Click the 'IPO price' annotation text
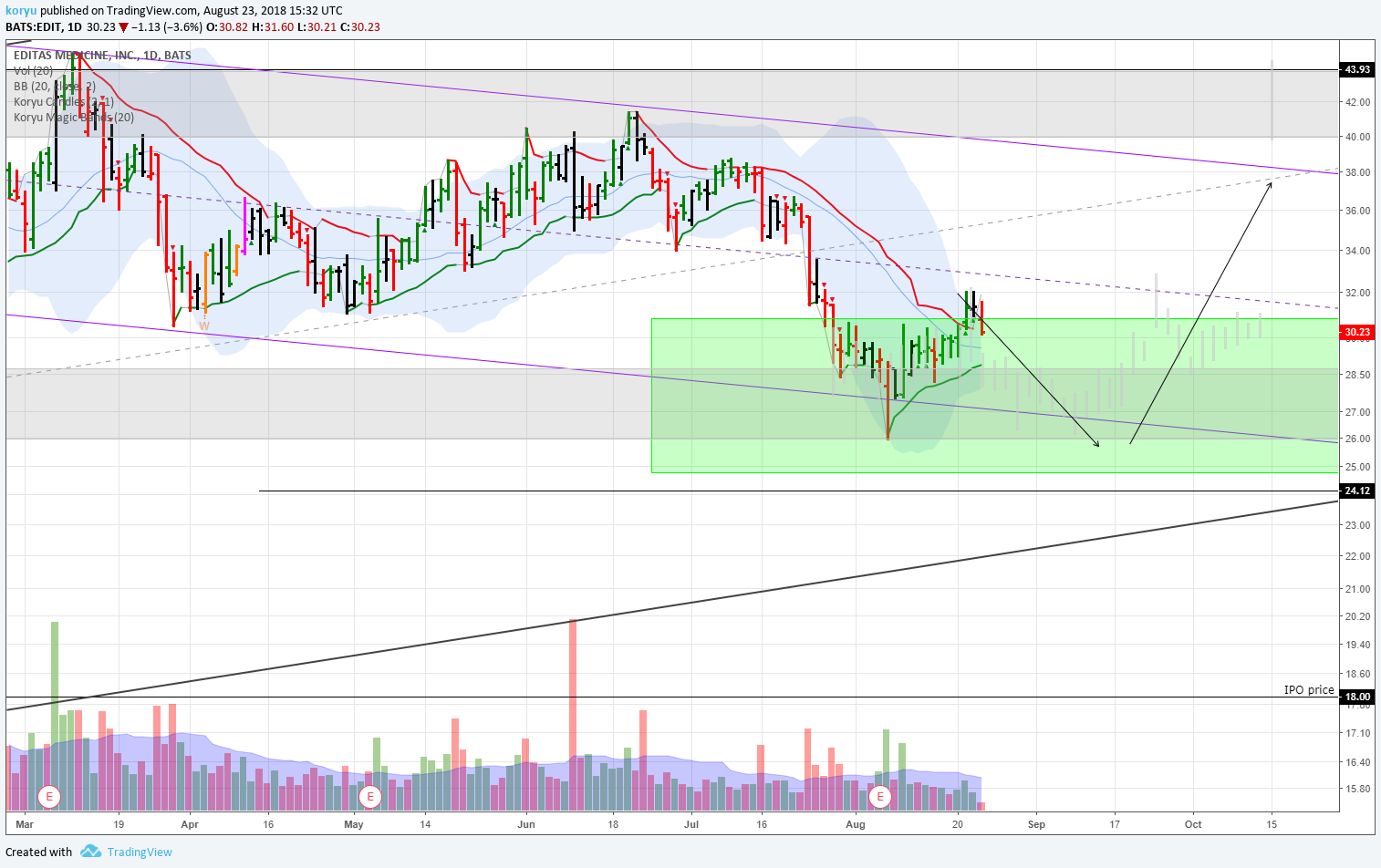Viewport: 1381px width, 868px height. tap(1309, 689)
